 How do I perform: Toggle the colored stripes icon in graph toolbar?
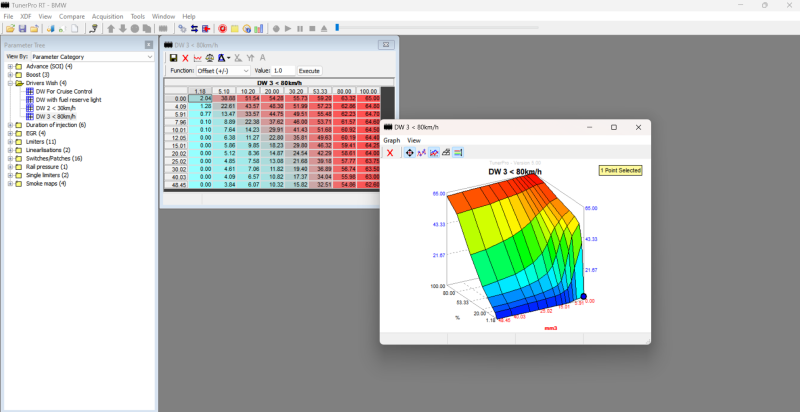point(458,153)
